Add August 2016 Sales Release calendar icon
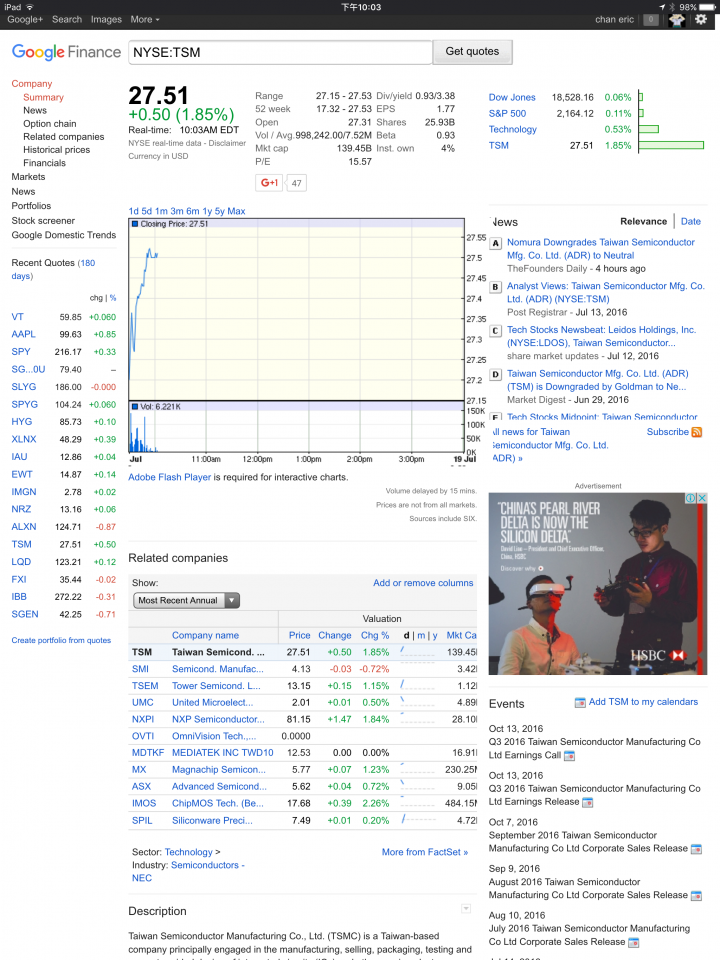 pyautogui.click(x=696, y=896)
